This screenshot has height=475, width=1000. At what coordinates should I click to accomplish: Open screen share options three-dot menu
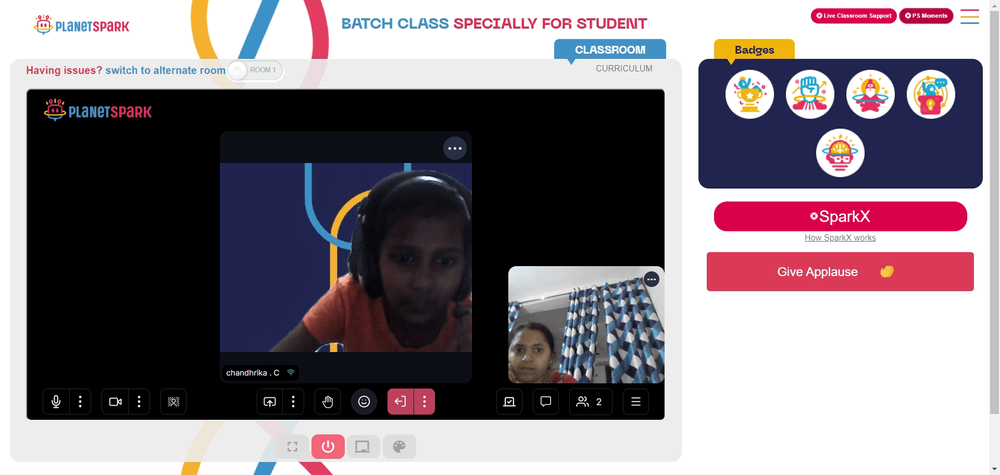pos(293,402)
